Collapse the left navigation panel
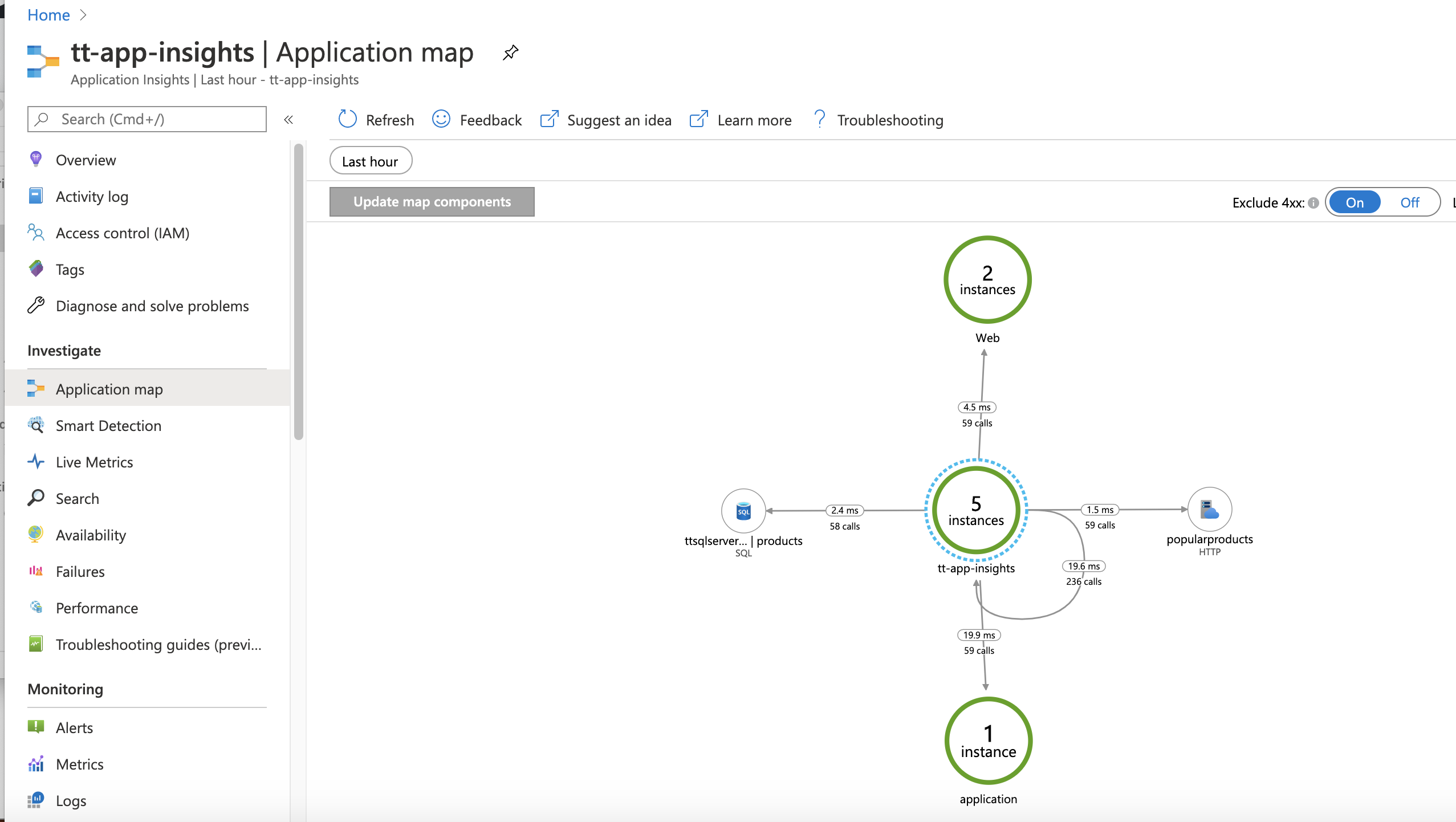Image resolution: width=1456 pixels, height=822 pixels. [288, 119]
